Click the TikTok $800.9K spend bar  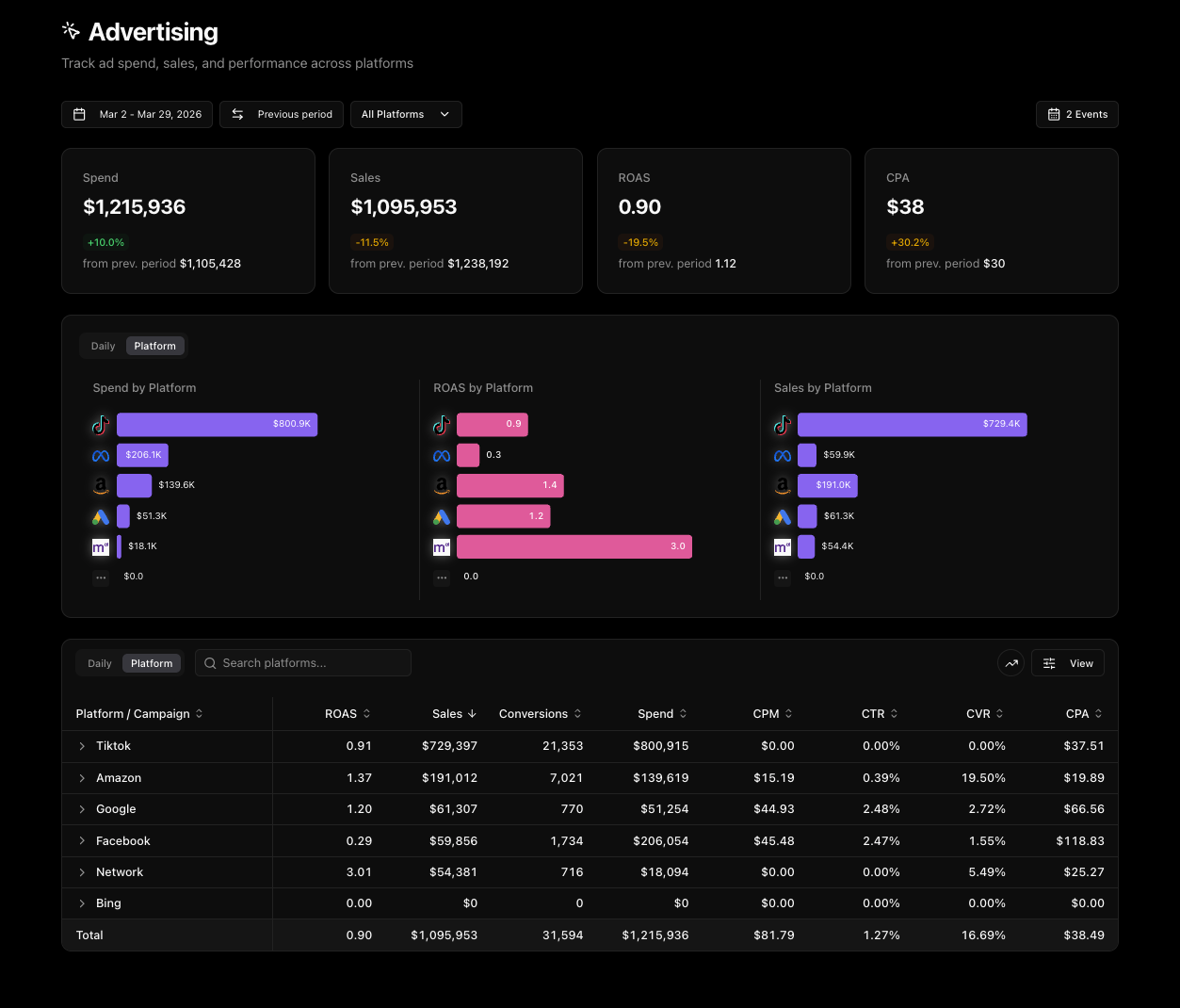(217, 425)
